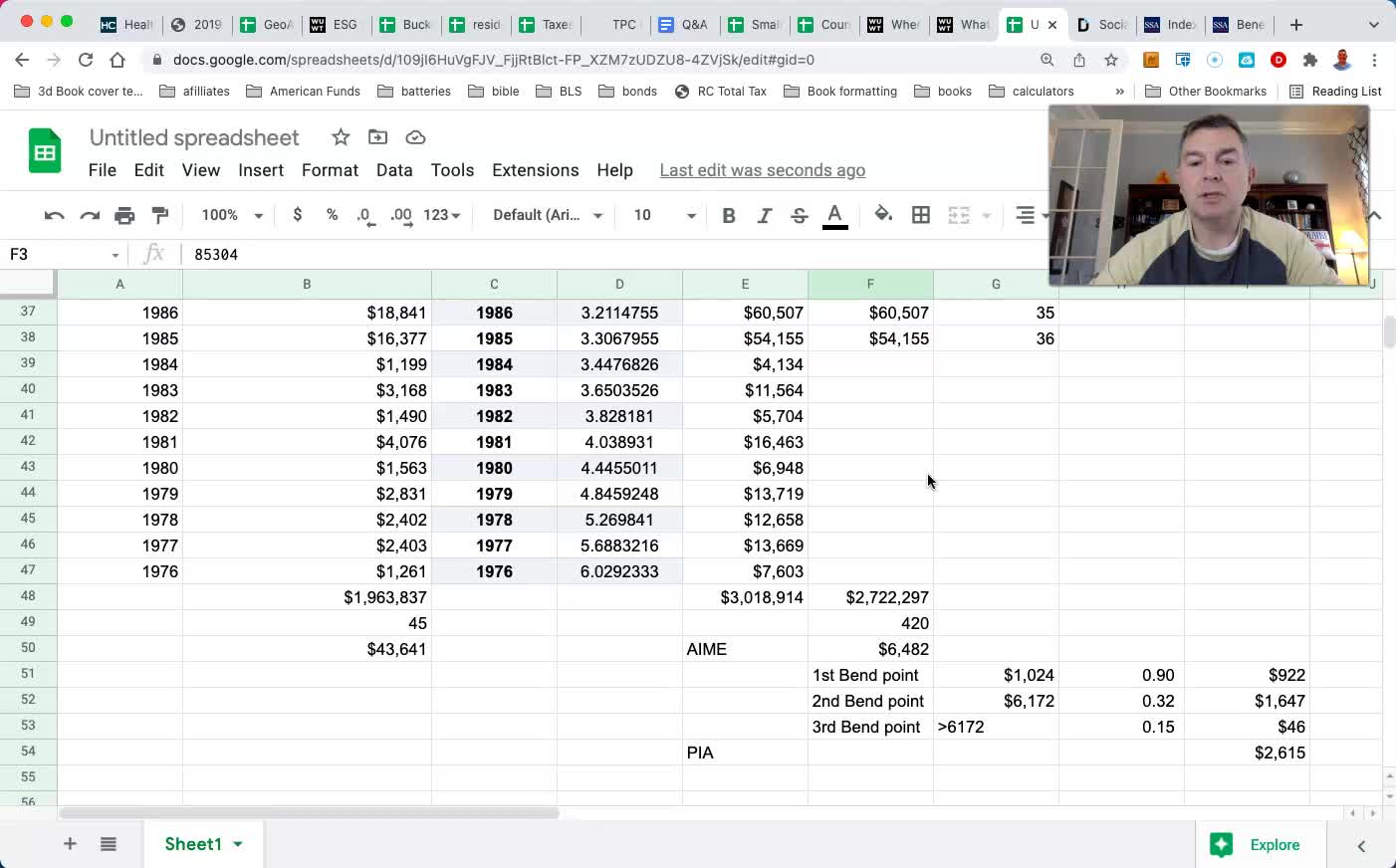Click the formula bar showing 85304

[612, 255]
